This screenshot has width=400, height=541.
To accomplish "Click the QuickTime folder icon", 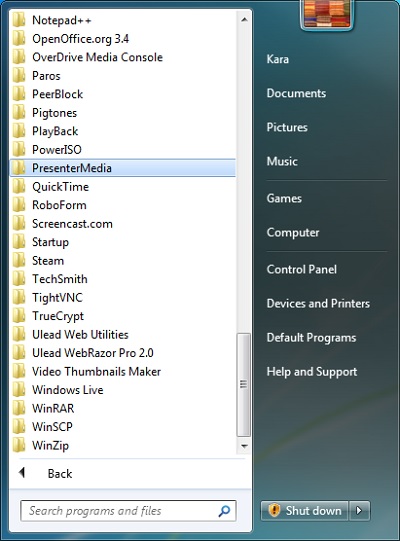I will (19, 187).
